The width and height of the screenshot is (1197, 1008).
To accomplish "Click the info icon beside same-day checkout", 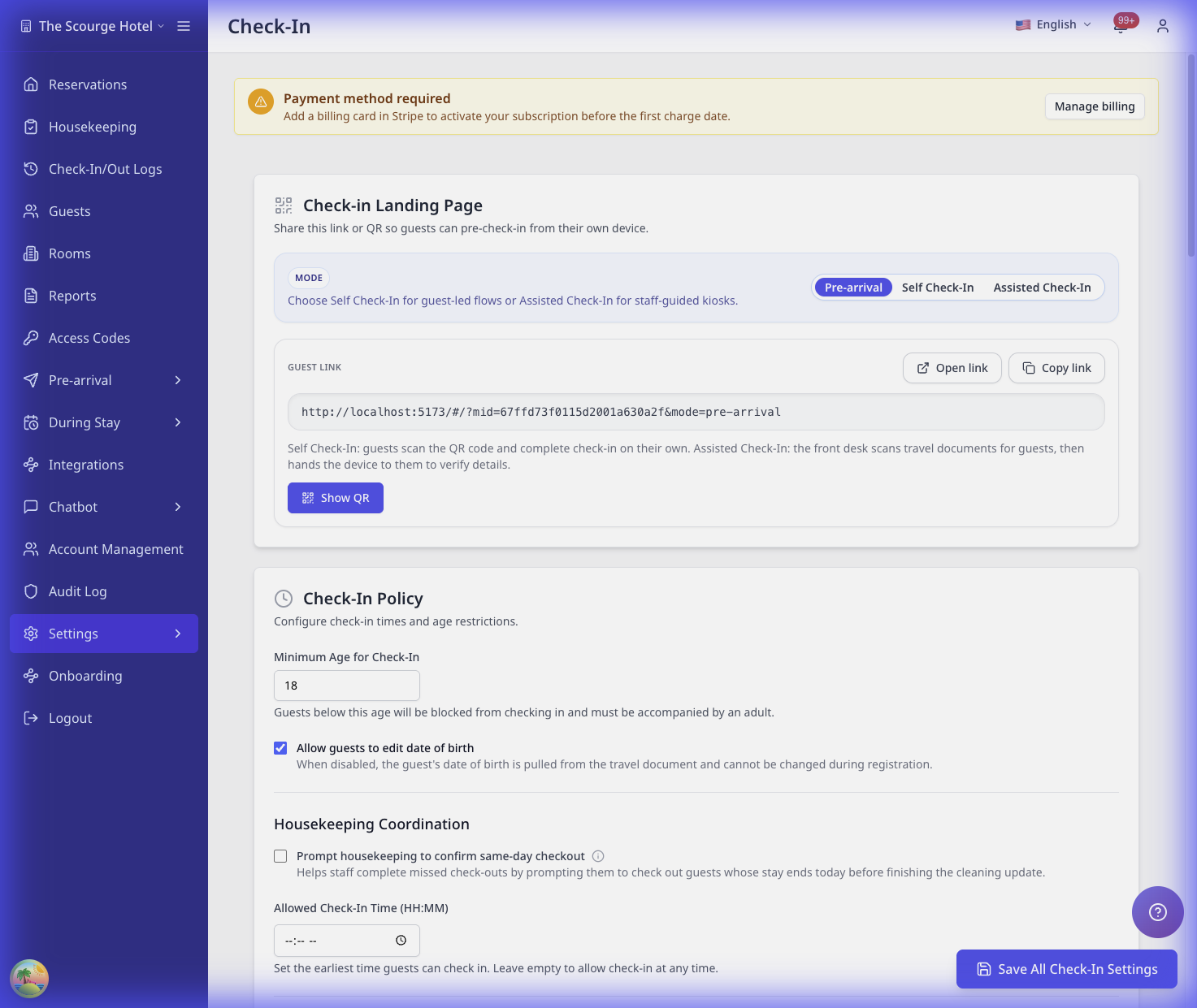I will (x=598, y=856).
